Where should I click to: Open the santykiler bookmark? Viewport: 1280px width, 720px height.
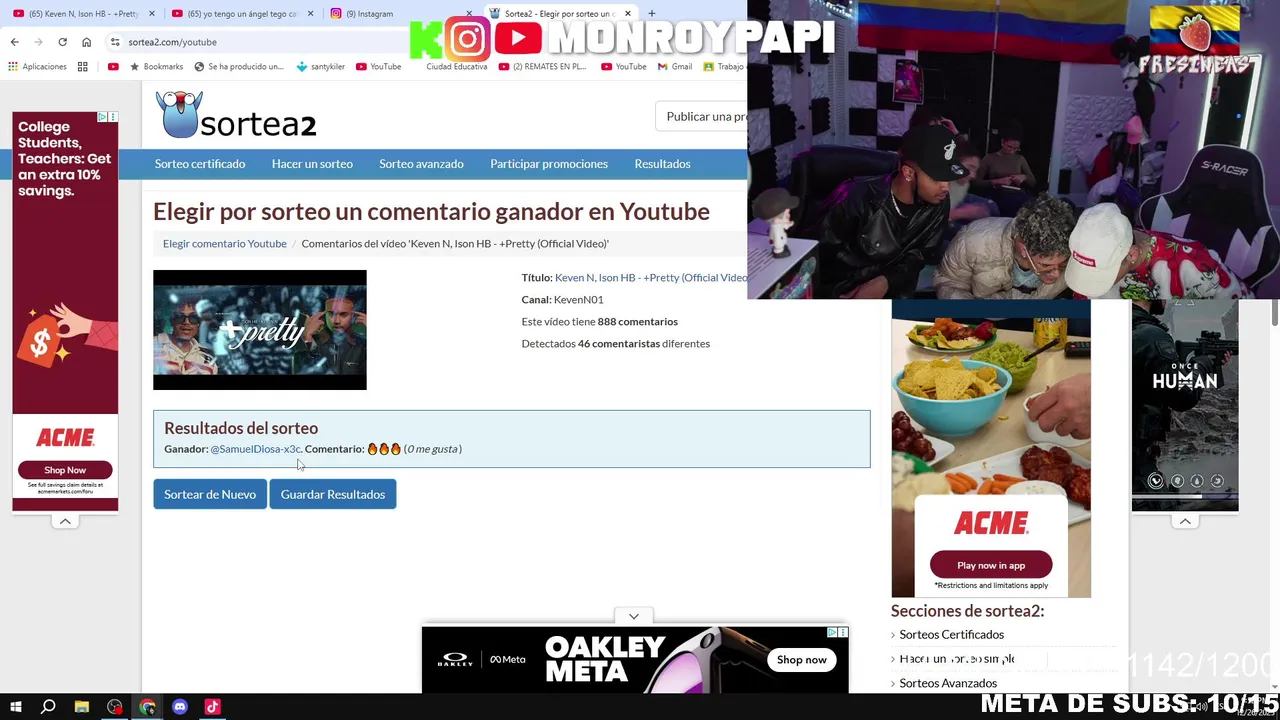[321, 67]
